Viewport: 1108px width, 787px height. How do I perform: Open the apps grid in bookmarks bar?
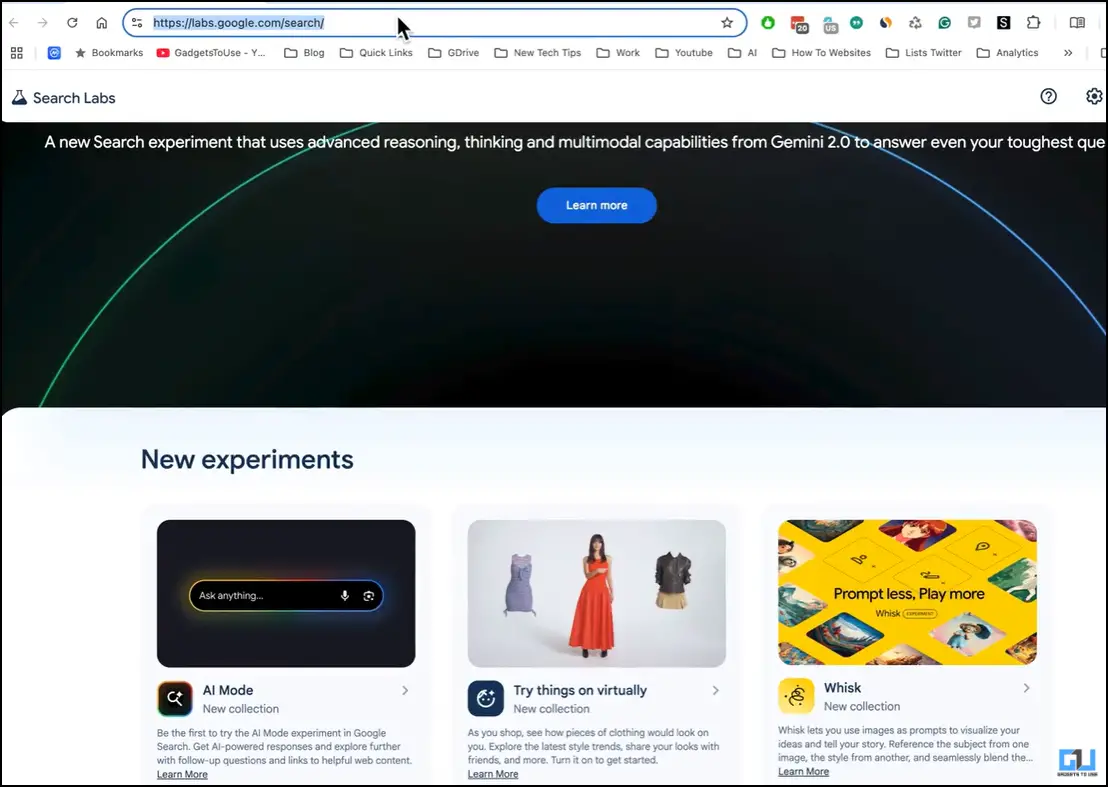(17, 53)
